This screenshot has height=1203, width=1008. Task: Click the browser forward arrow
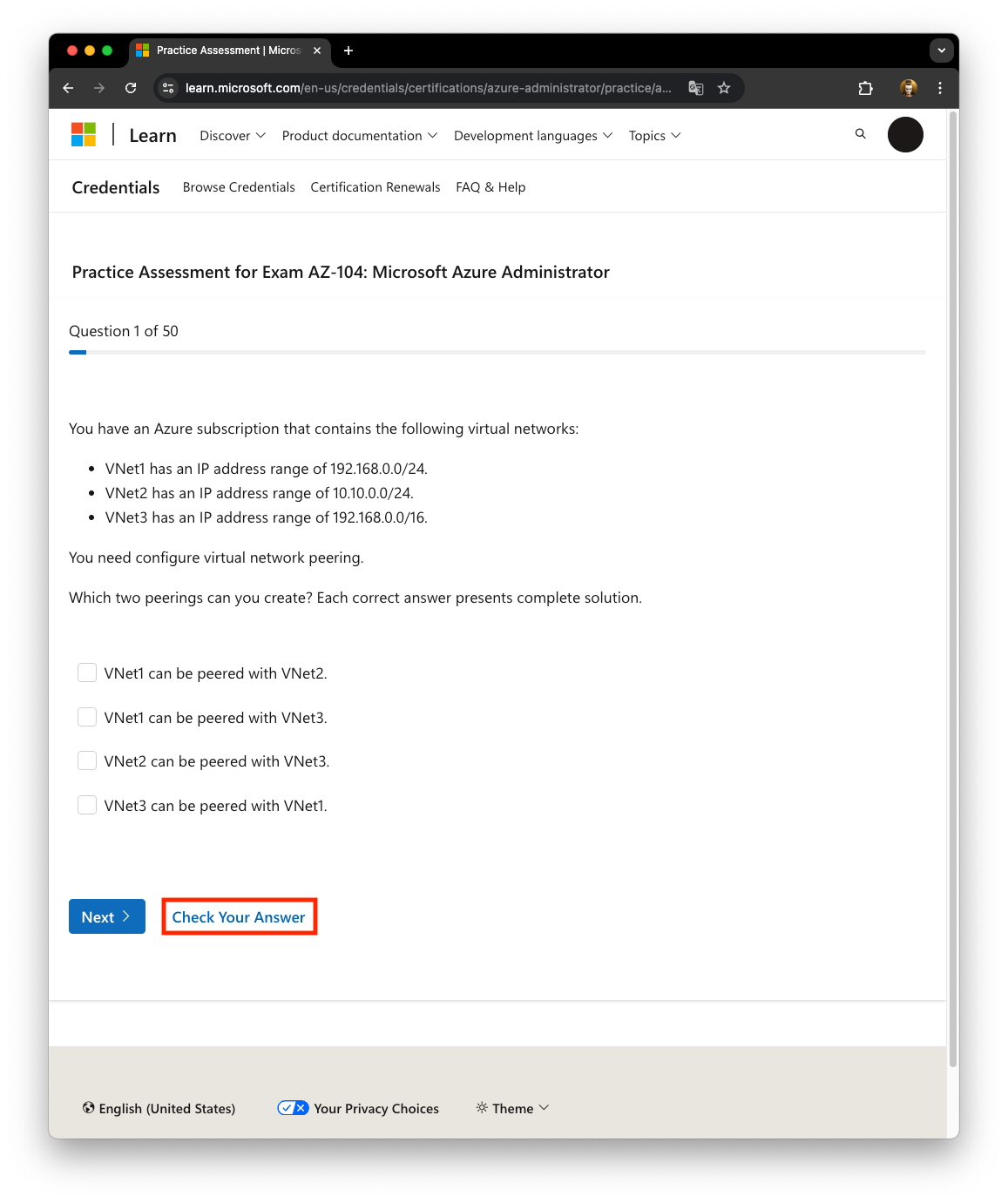click(x=99, y=88)
